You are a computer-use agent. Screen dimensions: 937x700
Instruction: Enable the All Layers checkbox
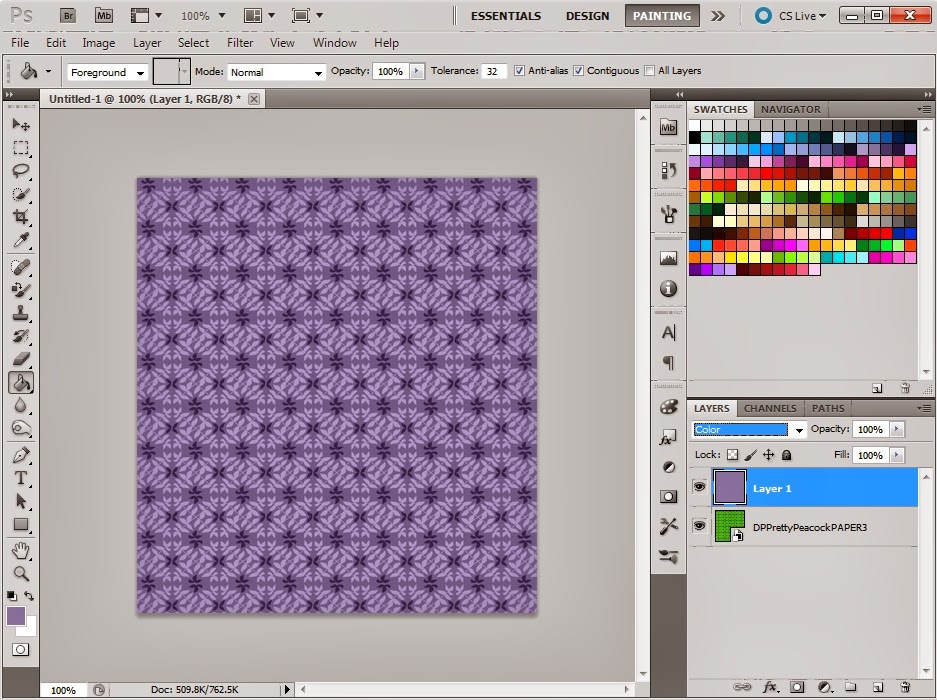point(649,71)
